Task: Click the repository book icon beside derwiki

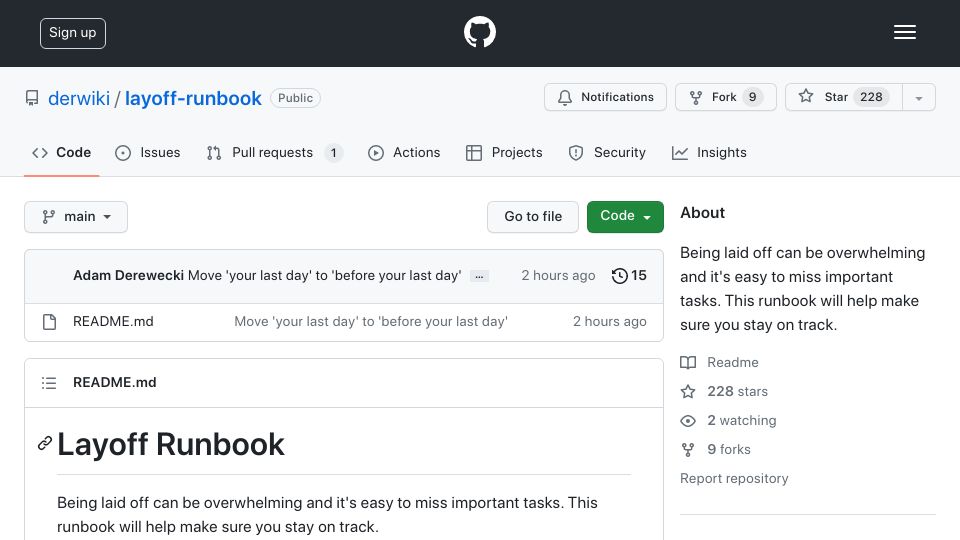Action: point(32,98)
